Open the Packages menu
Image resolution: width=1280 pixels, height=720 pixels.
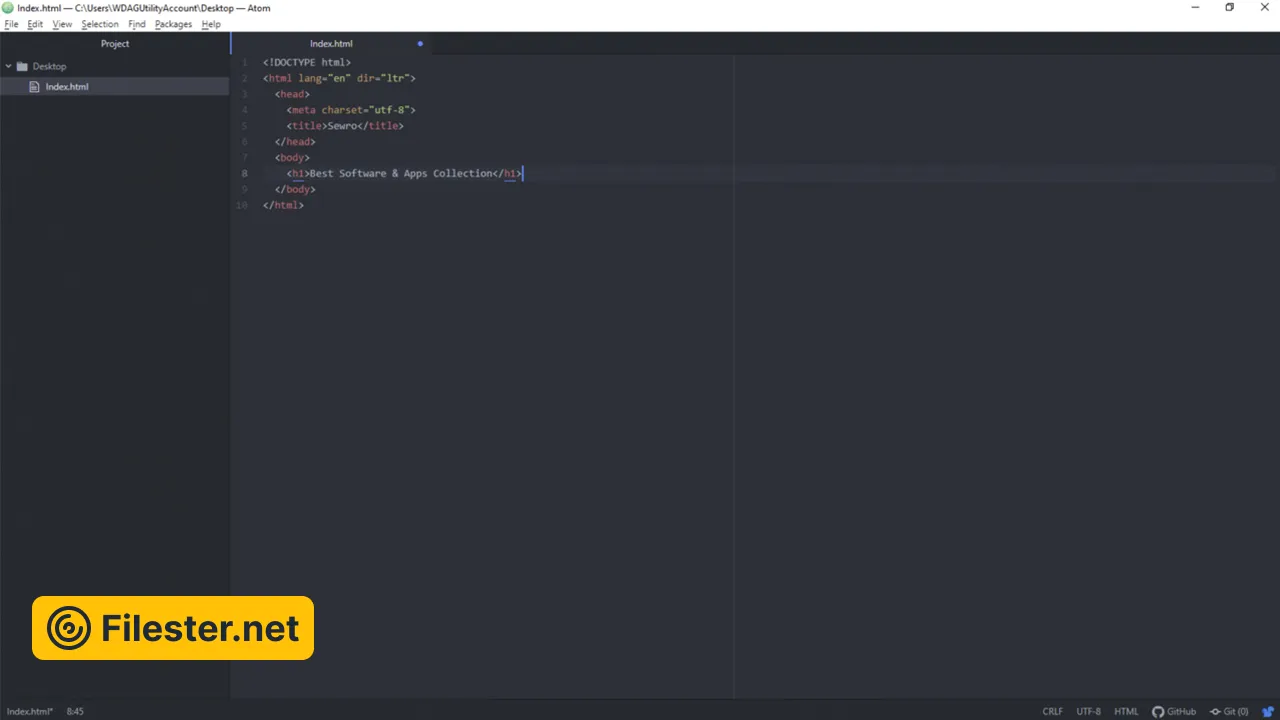click(x=173, y=24)
